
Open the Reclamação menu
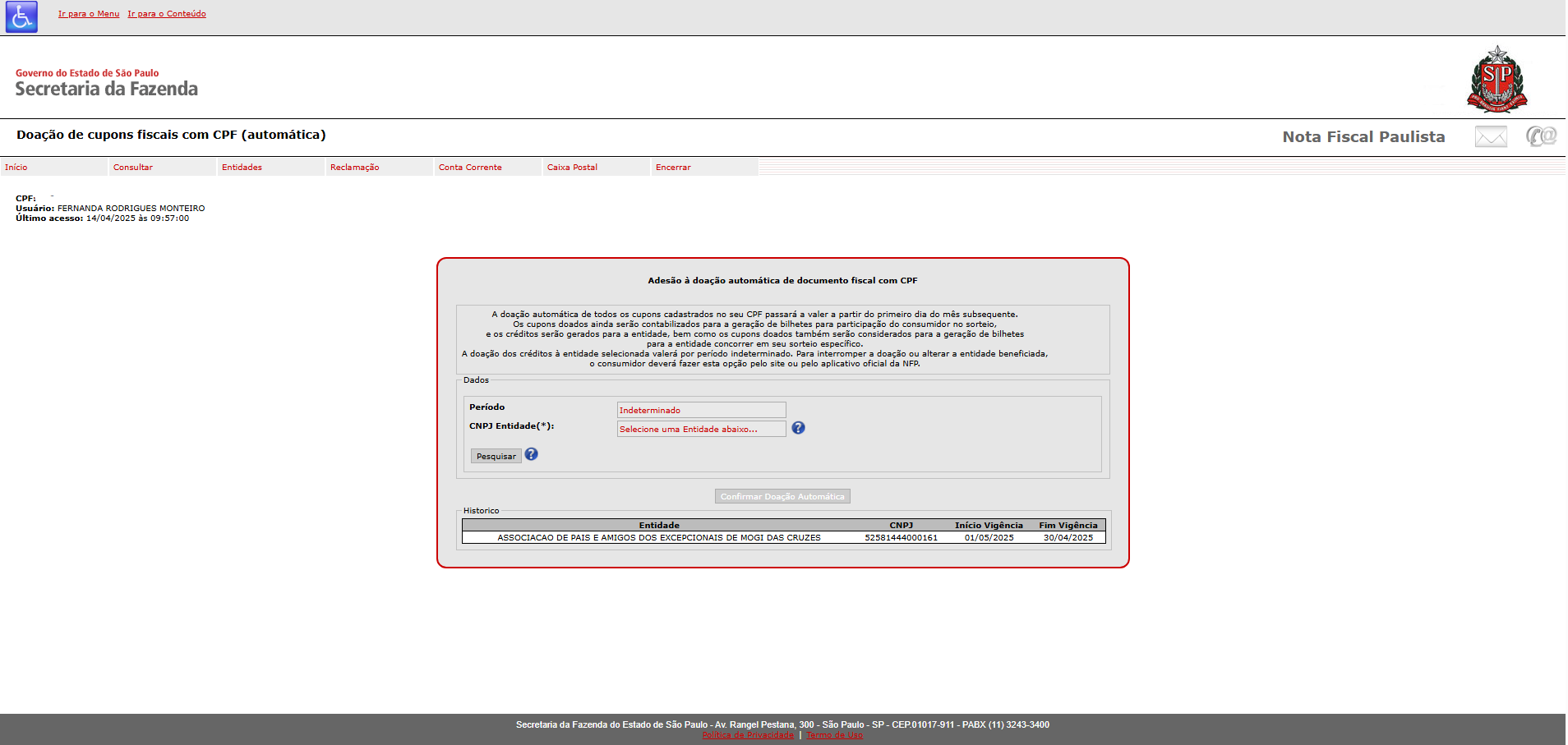coord(354,168)
